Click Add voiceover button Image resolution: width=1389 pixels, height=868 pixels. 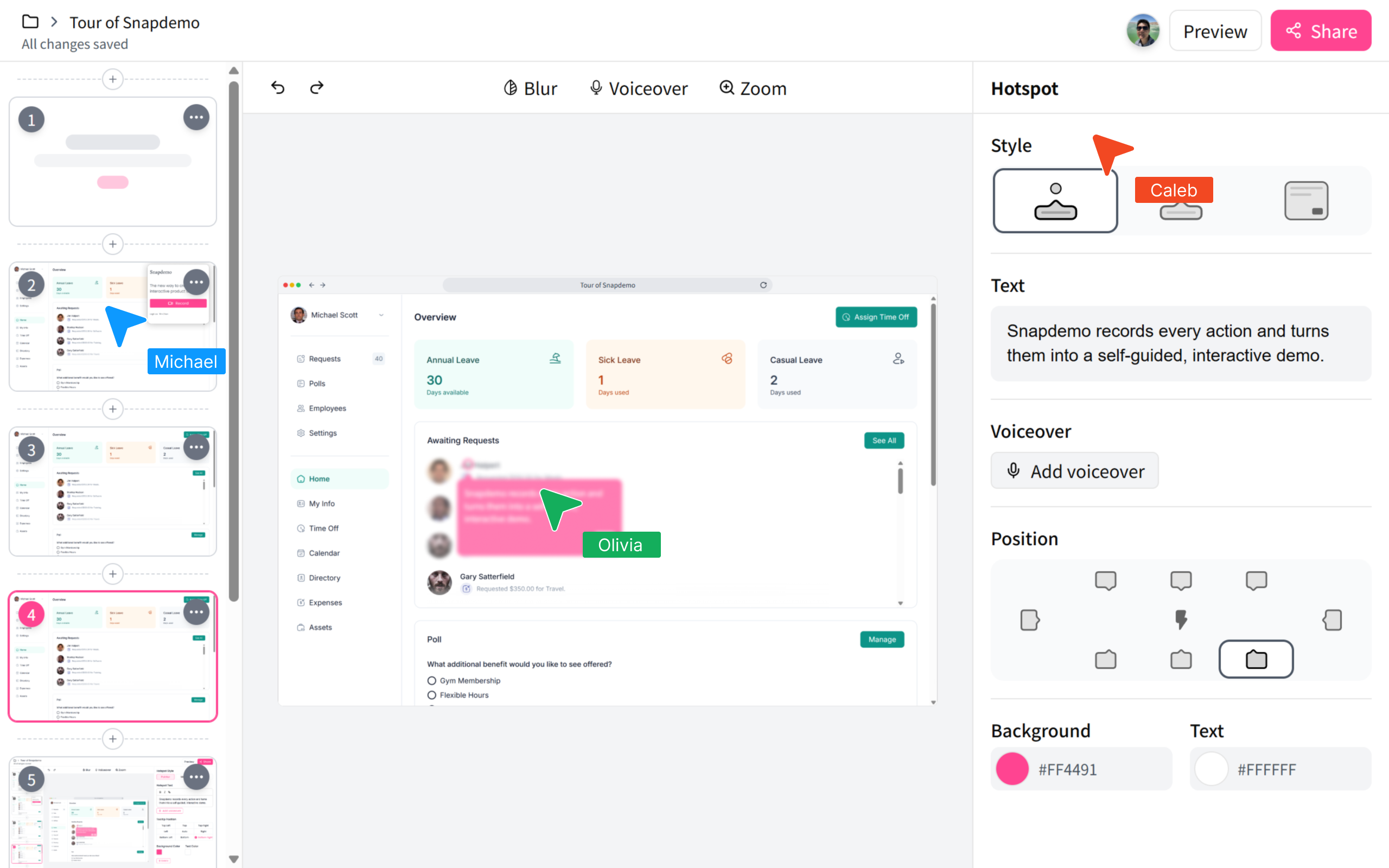pos(1074,471)
